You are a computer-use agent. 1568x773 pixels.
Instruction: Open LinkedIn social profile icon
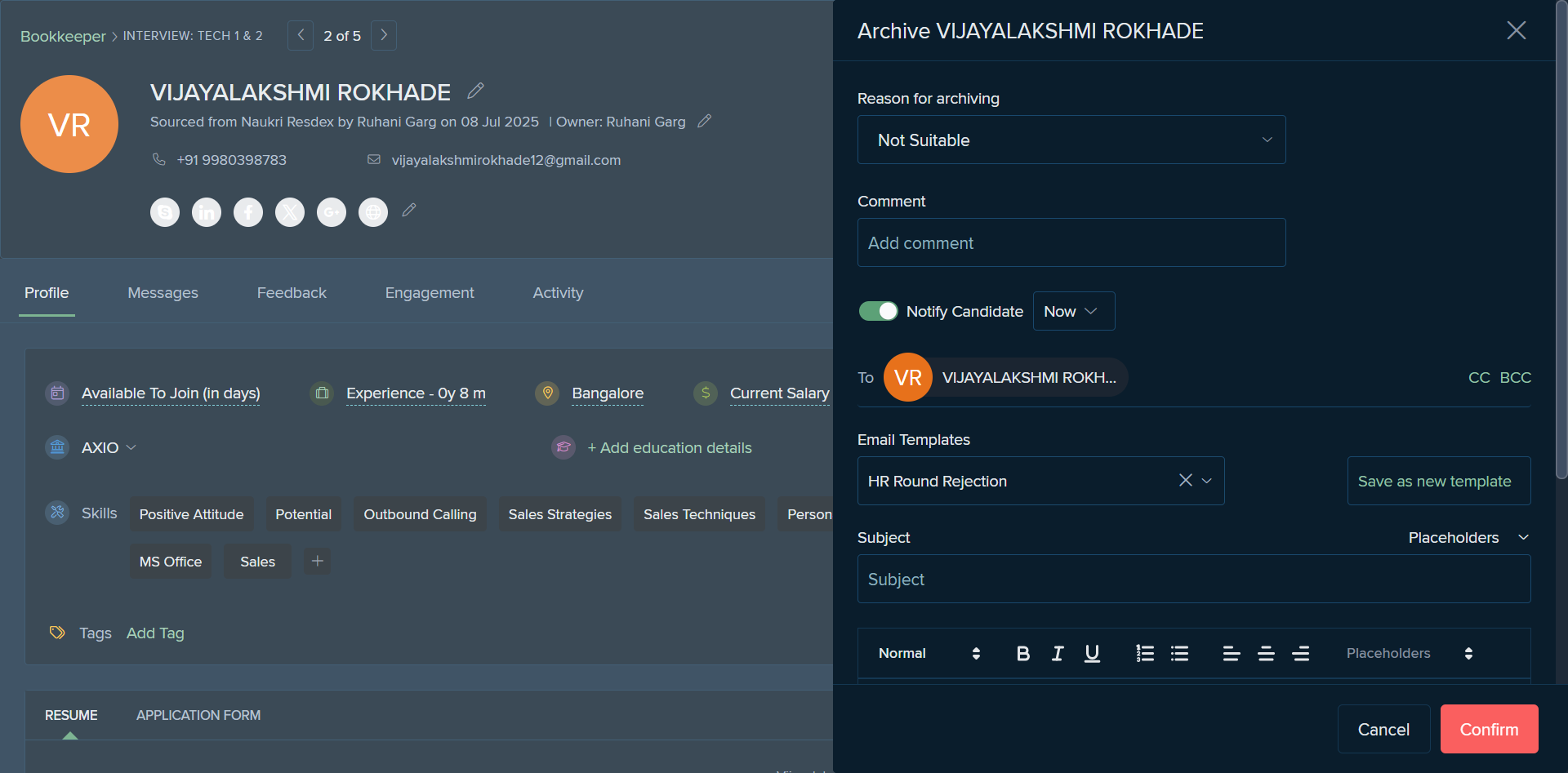[x=207, y=212]
